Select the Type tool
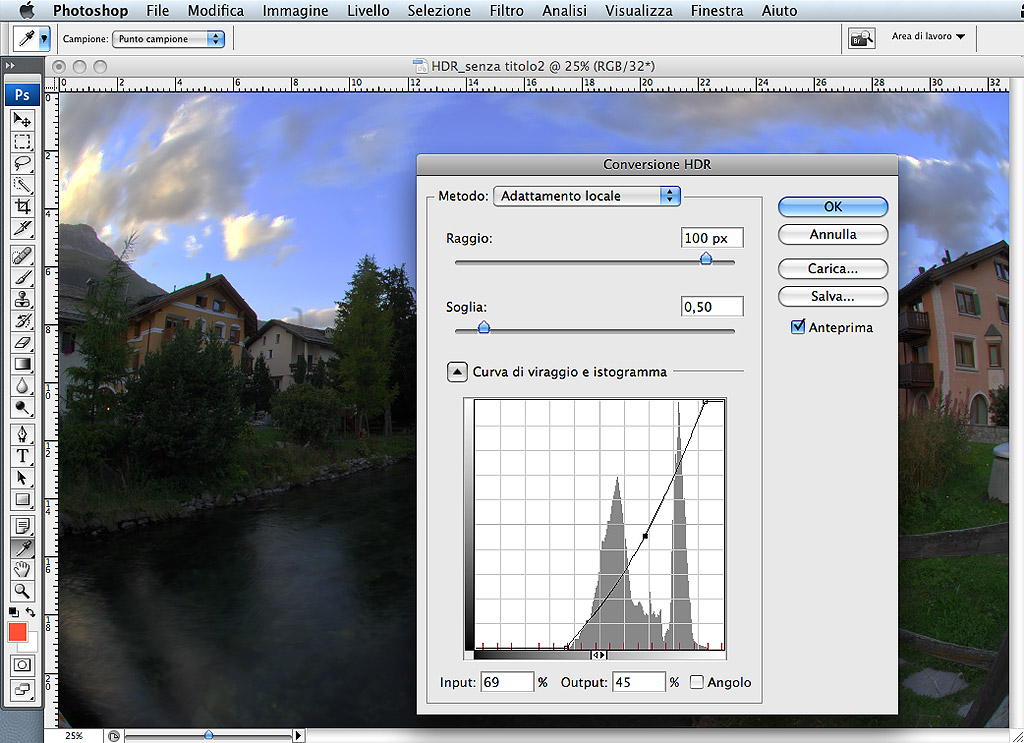Image resolution: width=1024 pixels, height=743 pixels. pos(22,456)
